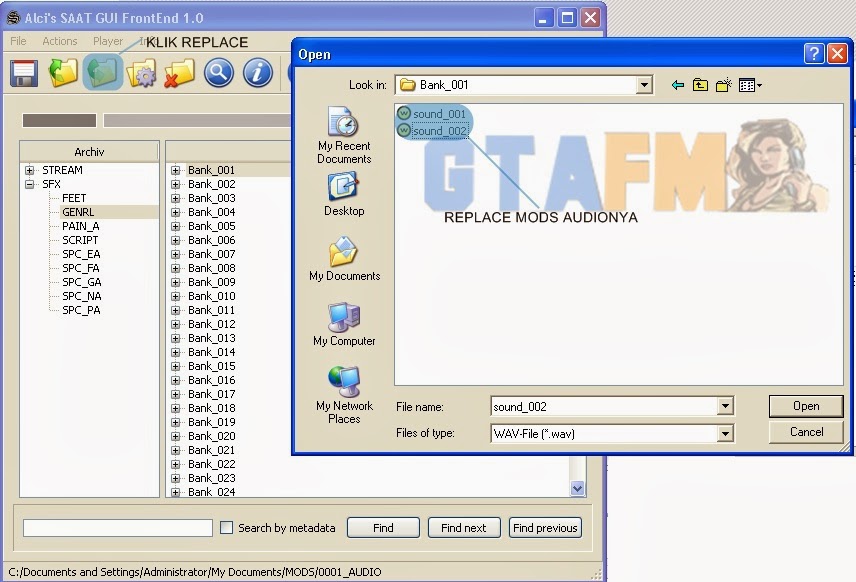
Task: Click the Cancel button in the dialog
Action: 806,432
